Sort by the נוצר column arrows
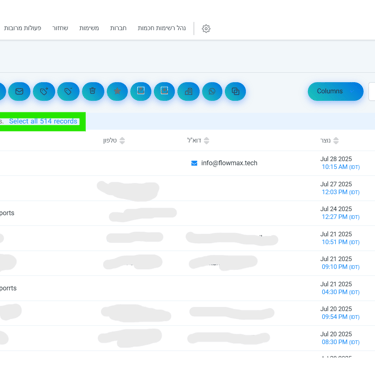 point(336,141)
